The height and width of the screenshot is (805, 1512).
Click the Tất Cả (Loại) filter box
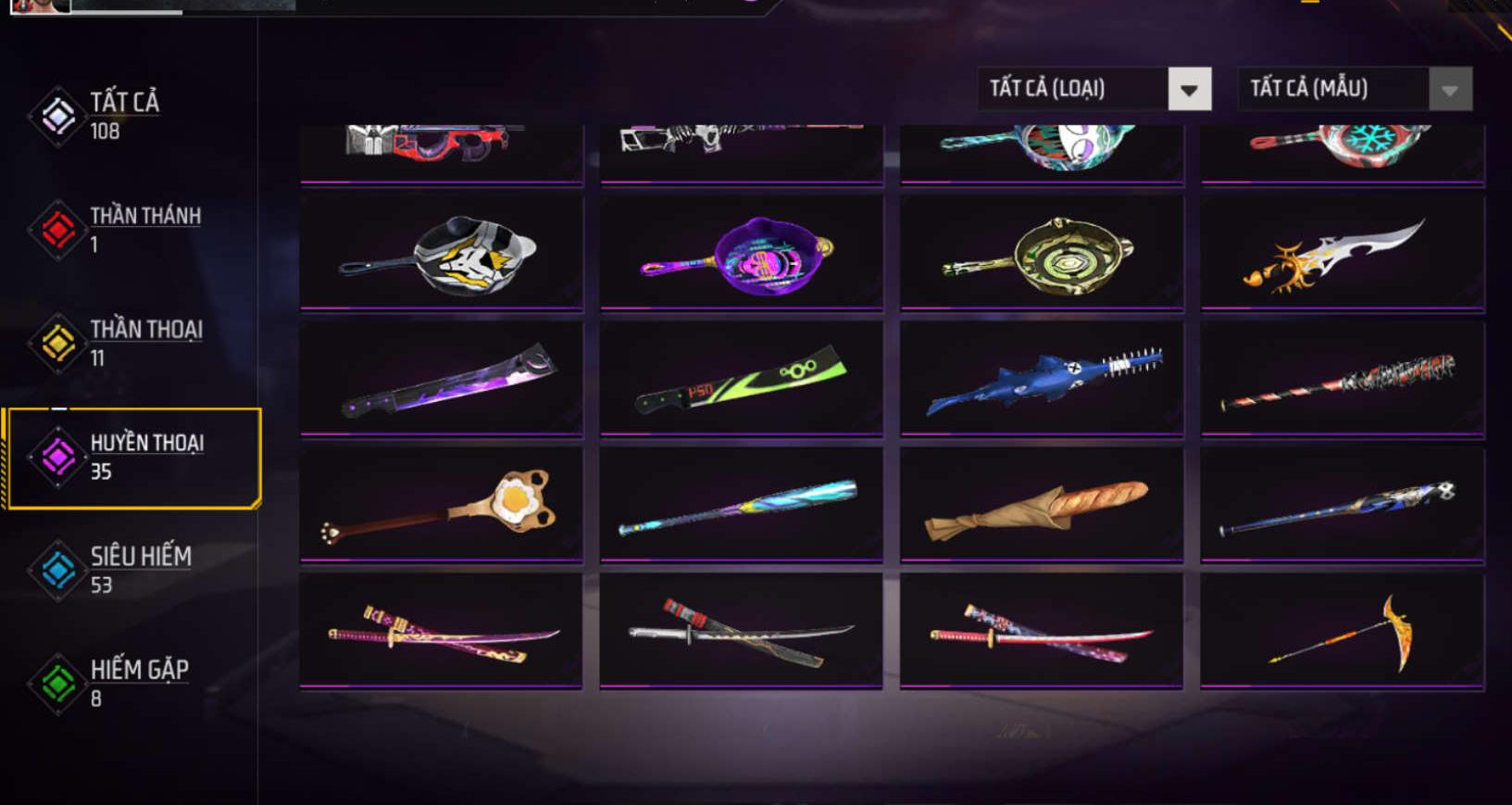click(x=1094, y=89)
